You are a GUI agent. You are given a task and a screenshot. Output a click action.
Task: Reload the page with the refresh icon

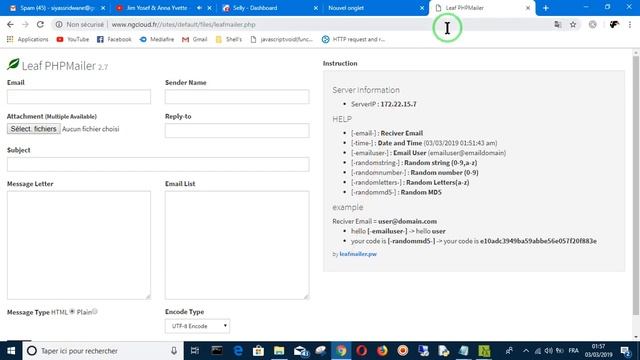[40, 24]
